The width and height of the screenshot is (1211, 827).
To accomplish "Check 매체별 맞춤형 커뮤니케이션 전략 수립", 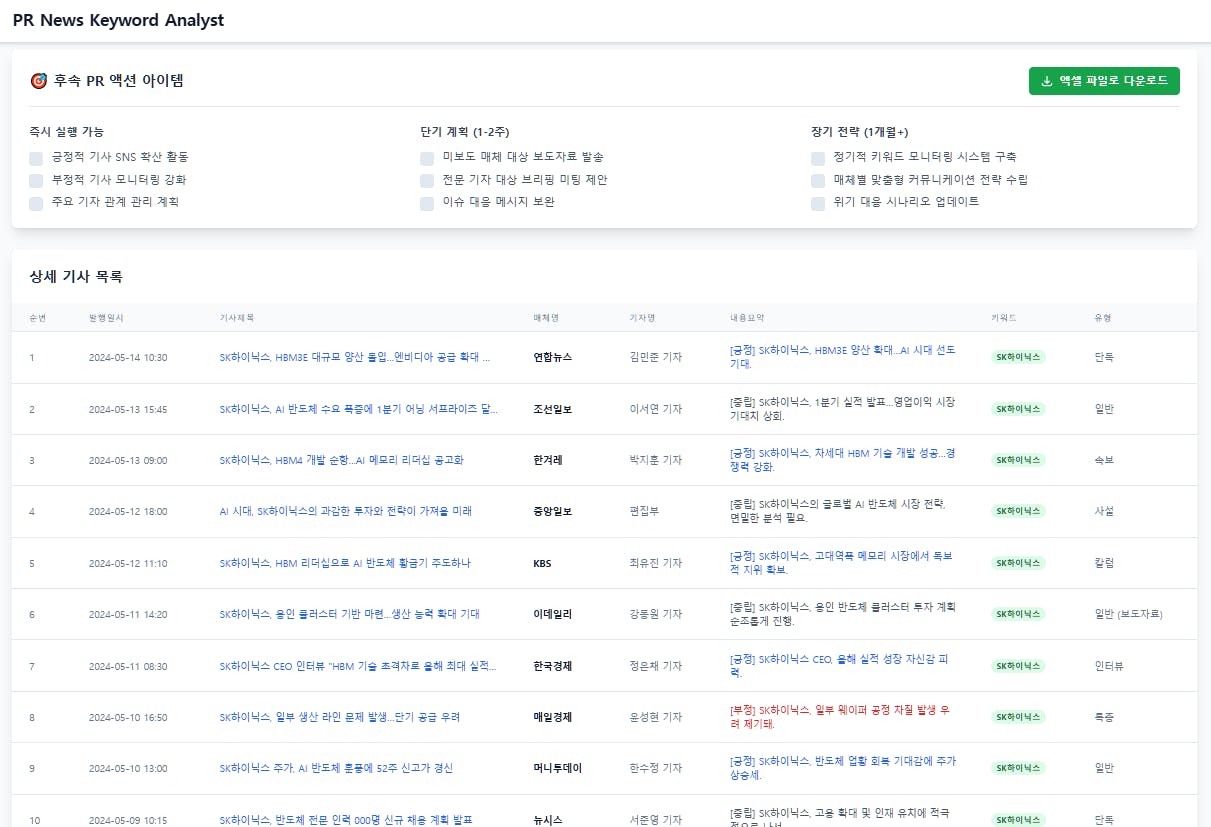I will coord(818,180).
